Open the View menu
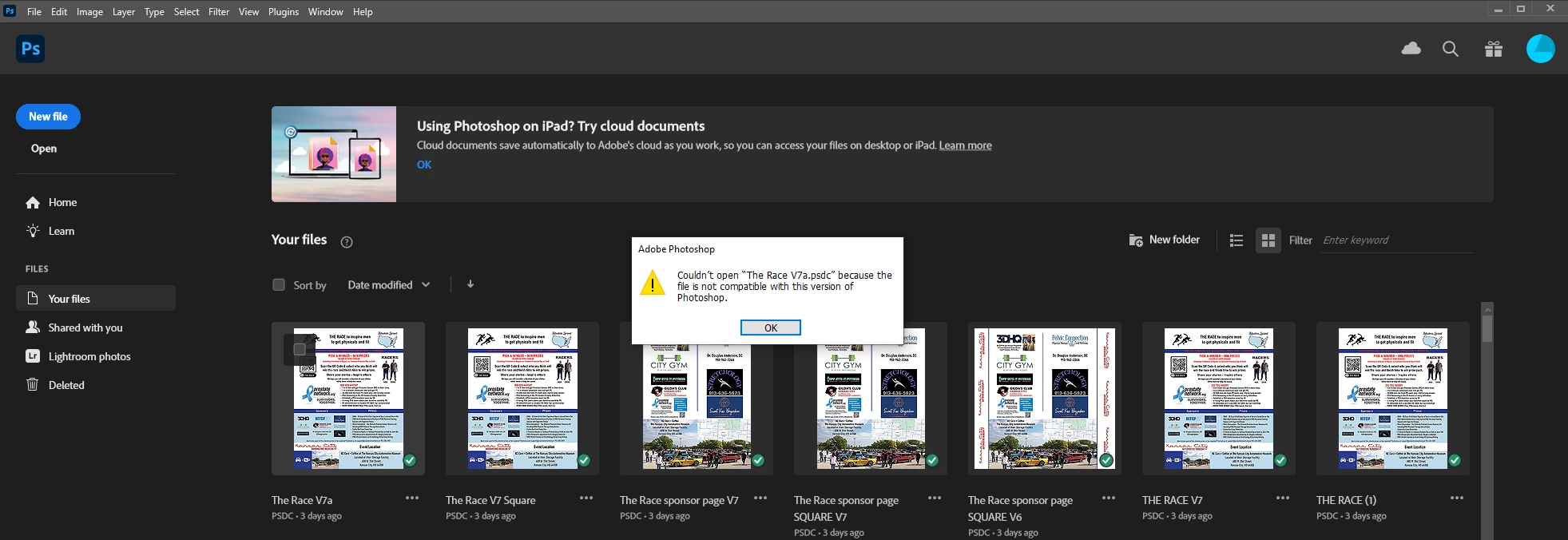Image resolution: width=1568 pixels, height=540 pixels. [x=249, y=12]
